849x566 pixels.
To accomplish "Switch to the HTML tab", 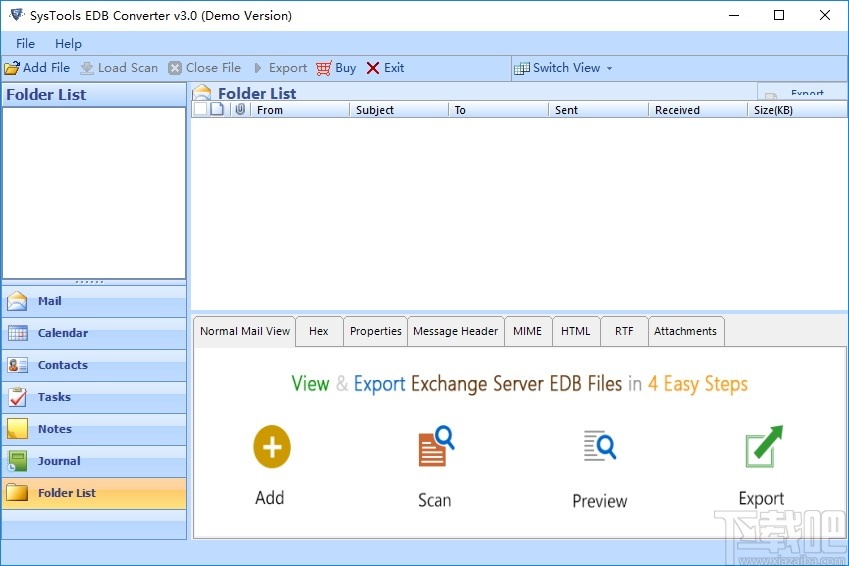I will click(x=576, y=331).
